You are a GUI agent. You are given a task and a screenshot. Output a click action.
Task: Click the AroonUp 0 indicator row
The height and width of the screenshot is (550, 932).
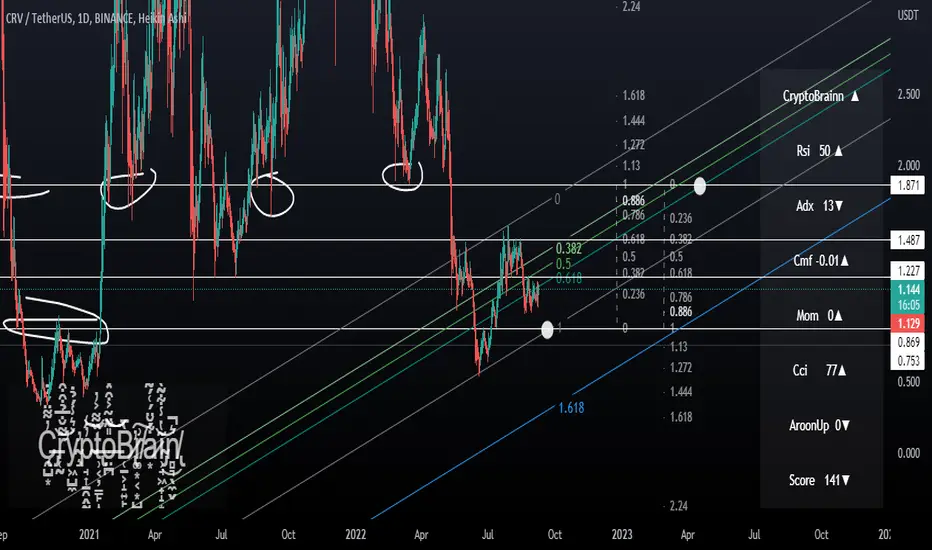[821, 425]
